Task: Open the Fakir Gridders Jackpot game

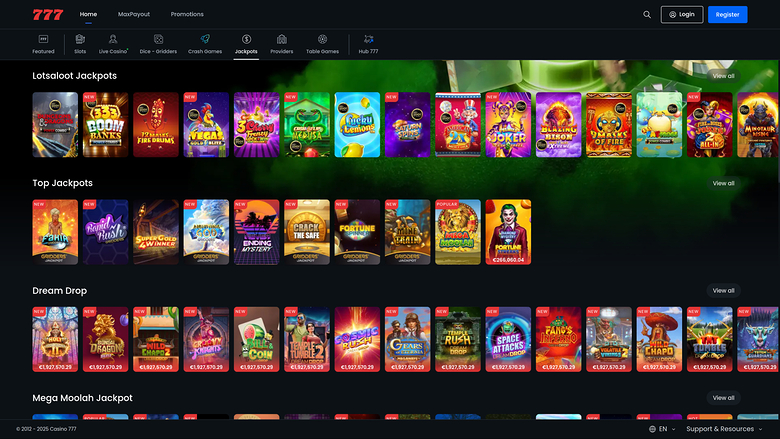Action: [55, 232]
